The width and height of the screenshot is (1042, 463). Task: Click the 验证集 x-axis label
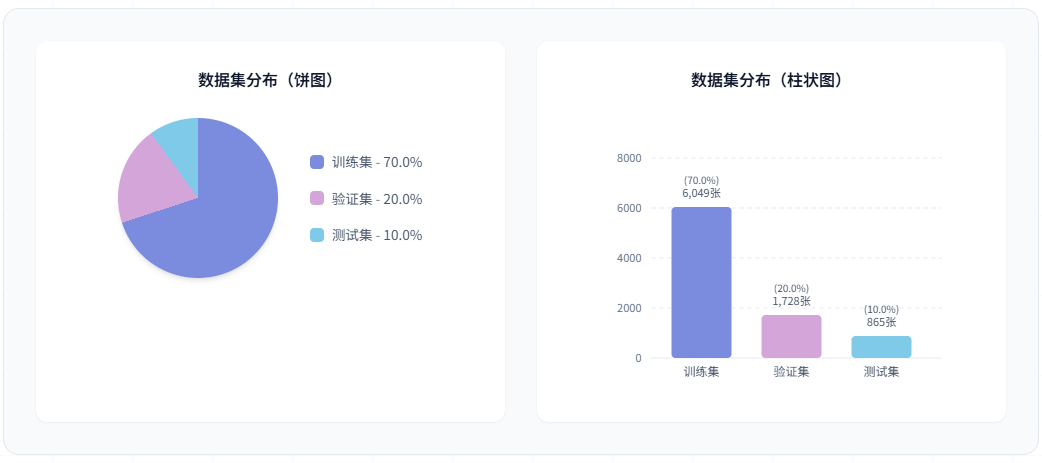click(791, 372)
